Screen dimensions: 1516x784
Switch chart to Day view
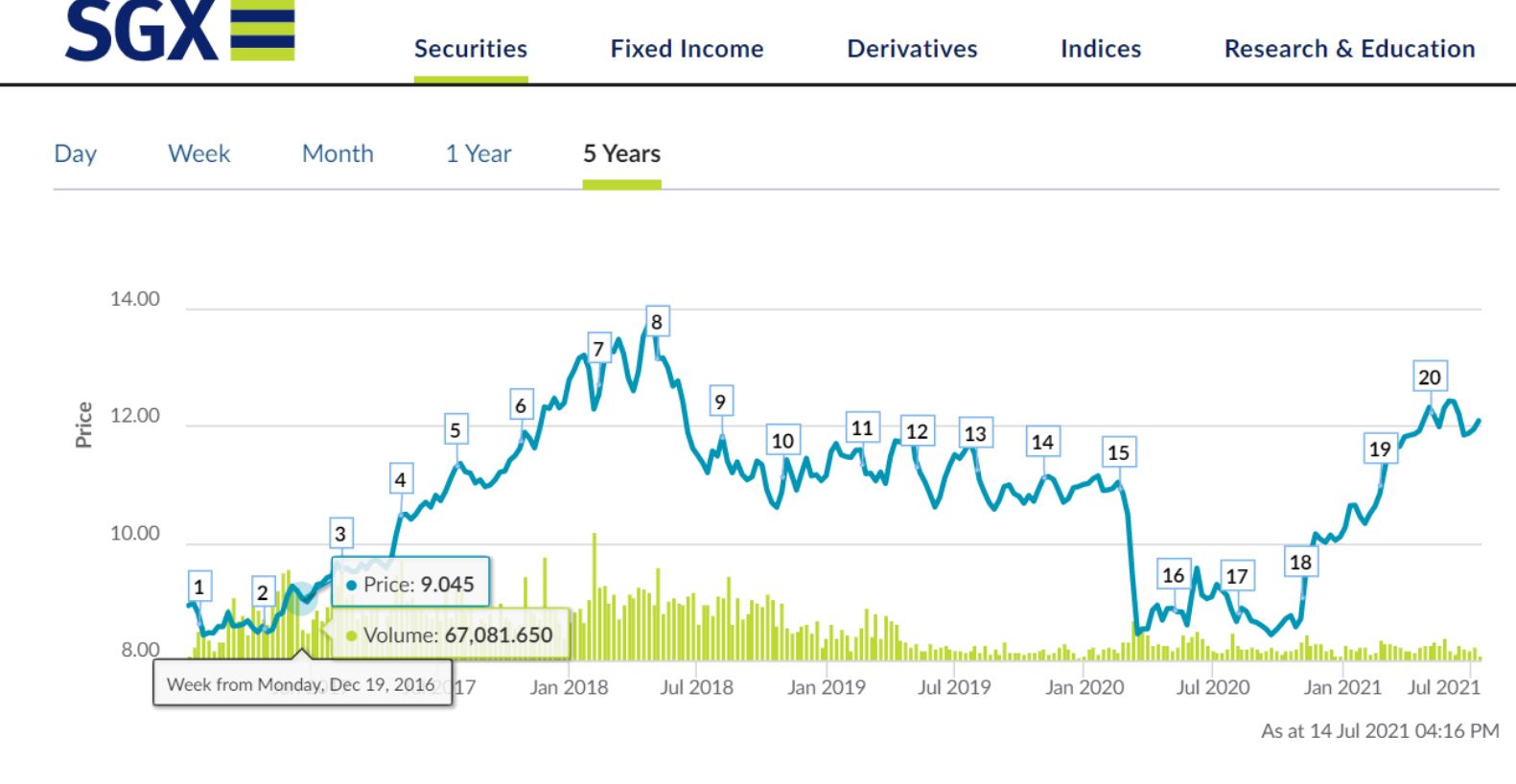[x=76, y=153]
